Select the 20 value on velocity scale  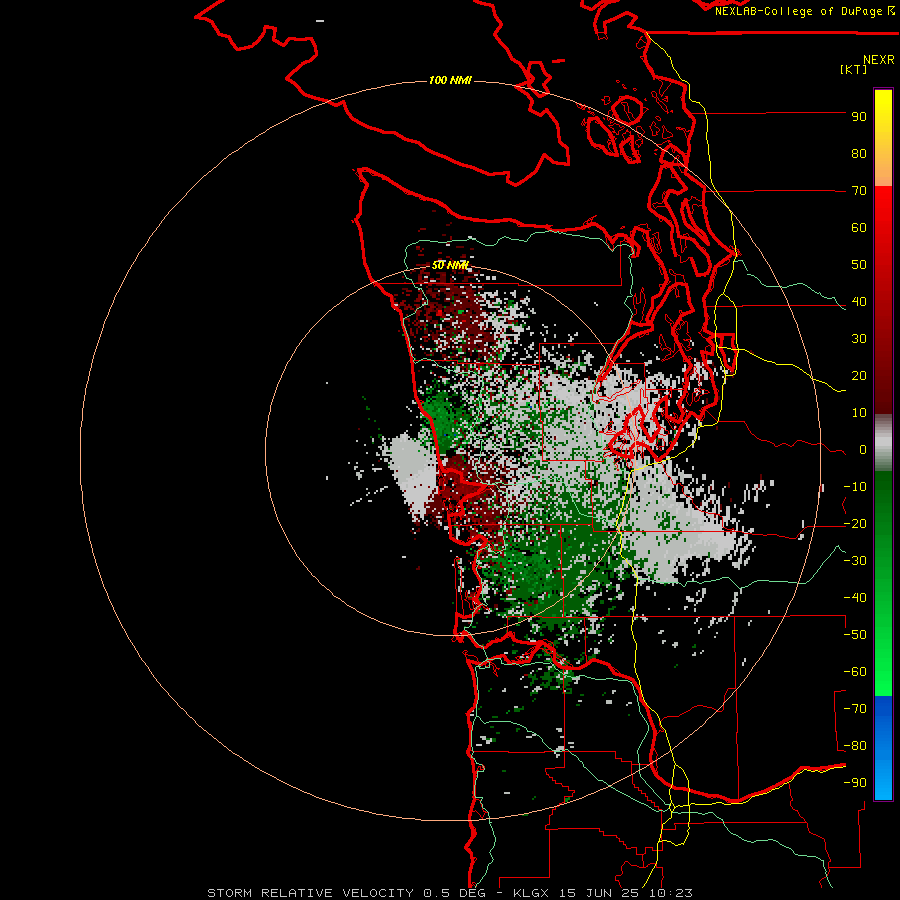859,376
